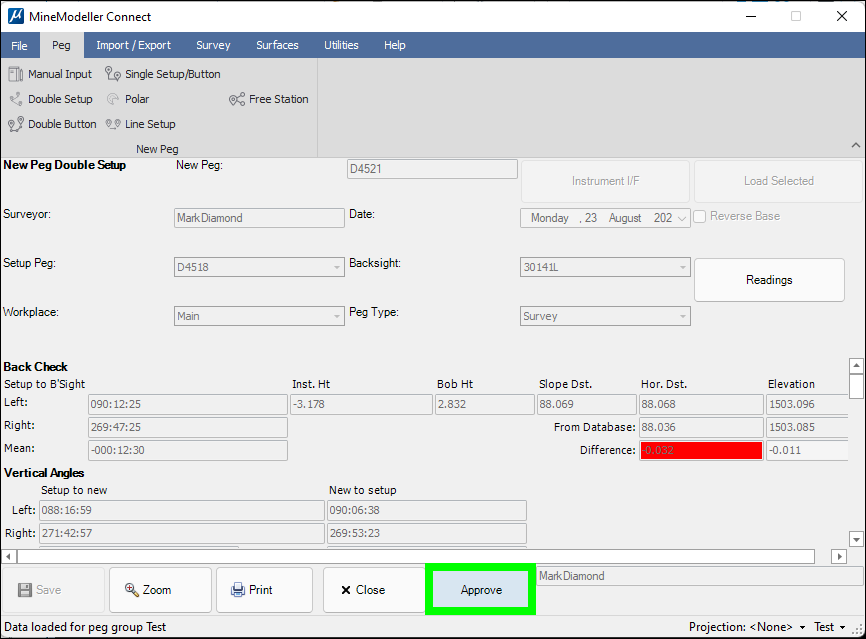The height and width of the screenshot is (639, 866).
Task: Open the Readings button
Action: [769, 280]
